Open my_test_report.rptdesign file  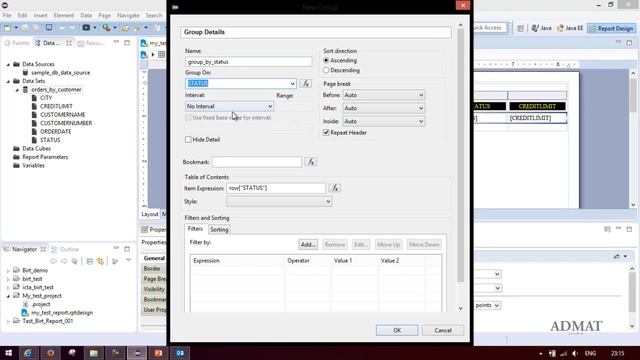pyautogui.click(x=62, y=313)
